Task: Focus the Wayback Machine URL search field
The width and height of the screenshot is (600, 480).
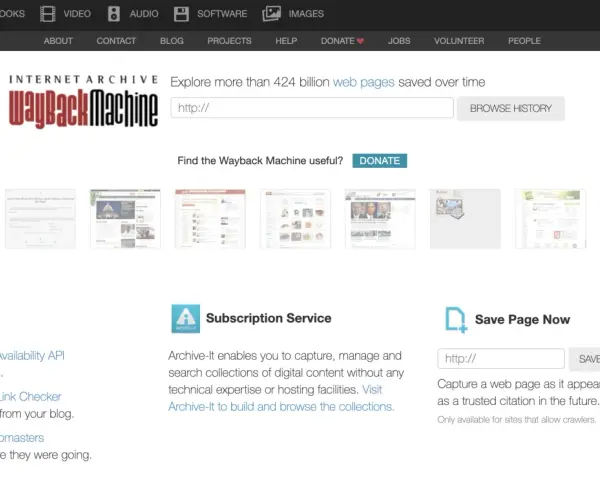Action: pos(312,108)
